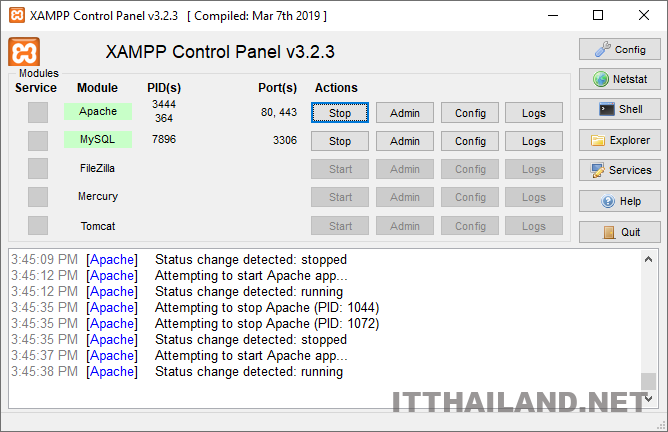The height and width of the screenshot is (432, 668).
Task: Click Tomcat Logs button
Action: (534, 226)
